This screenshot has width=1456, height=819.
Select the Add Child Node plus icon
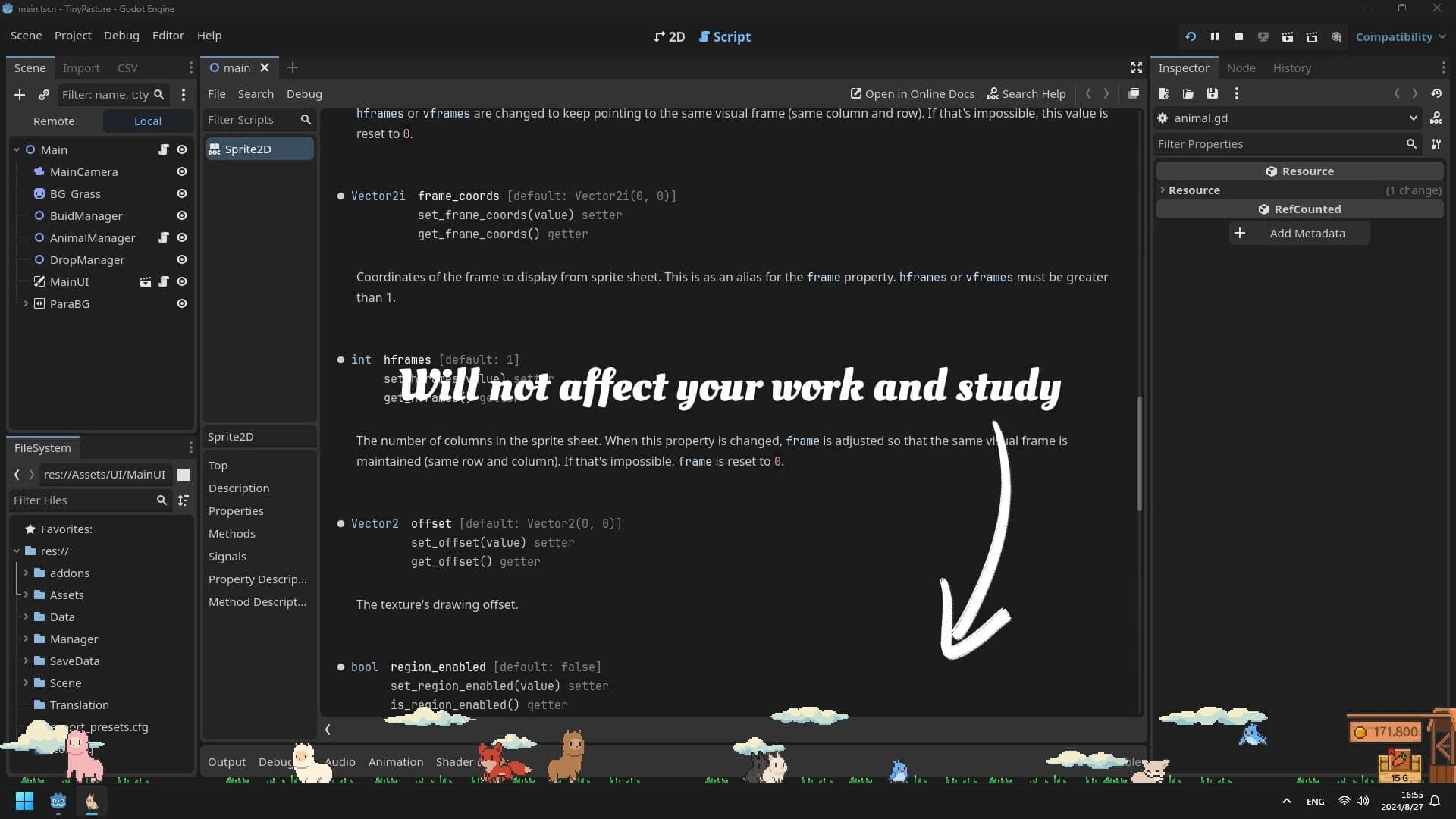tap(20, 95)
